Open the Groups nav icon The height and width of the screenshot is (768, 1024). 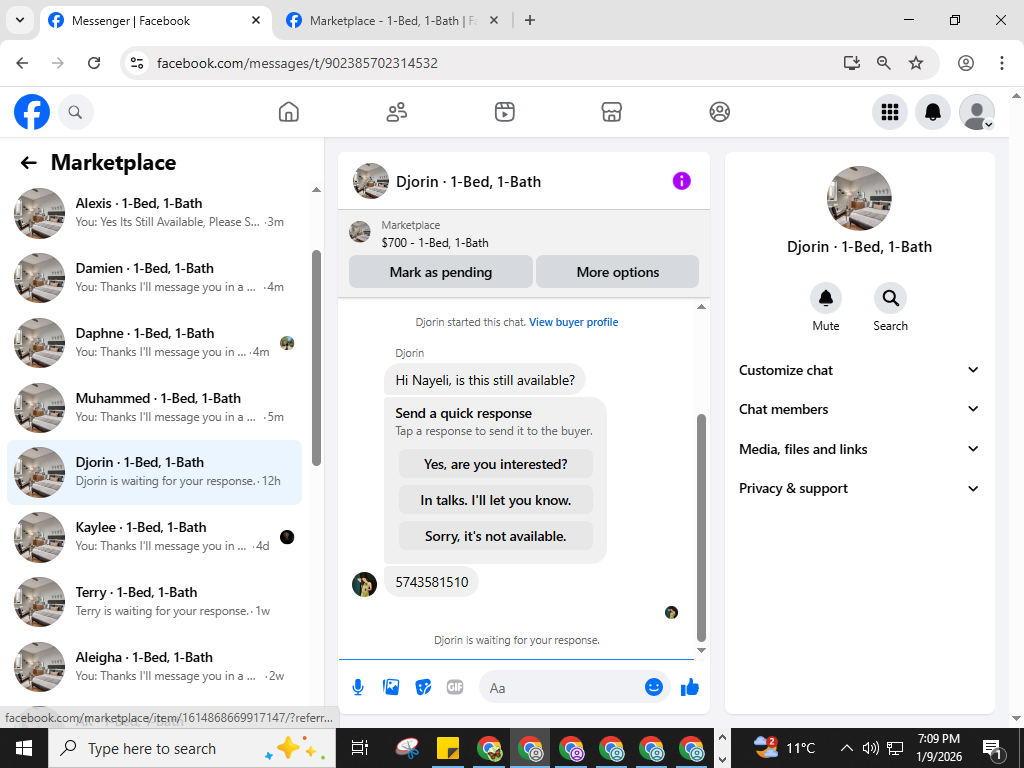tap(720, 112)
